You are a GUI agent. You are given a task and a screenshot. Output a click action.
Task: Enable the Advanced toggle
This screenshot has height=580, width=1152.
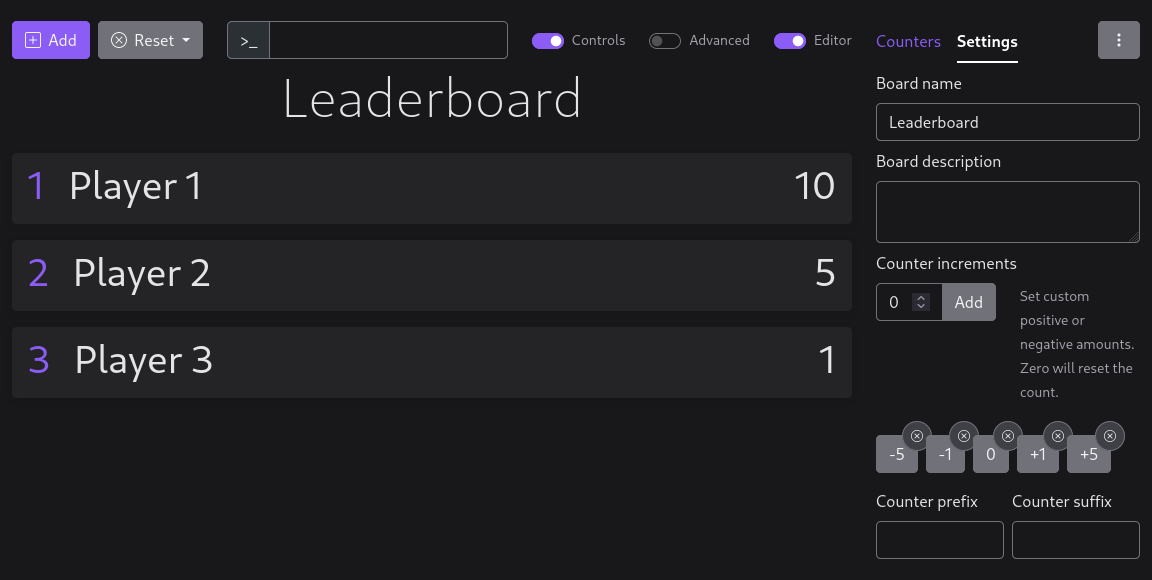pyautogui.click(x=664, y=41)
